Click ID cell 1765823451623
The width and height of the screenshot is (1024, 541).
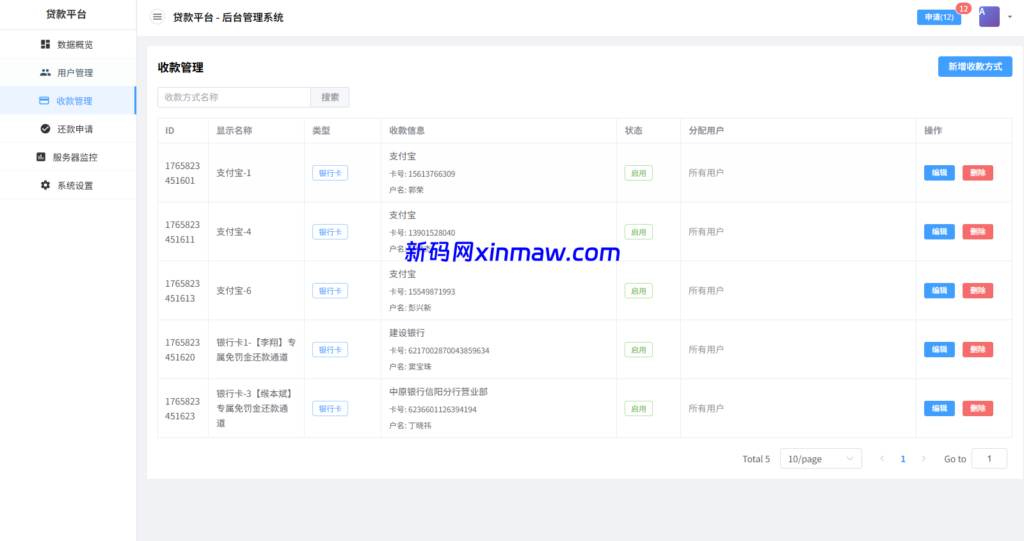pyautogui.click(x=182, y=408)
